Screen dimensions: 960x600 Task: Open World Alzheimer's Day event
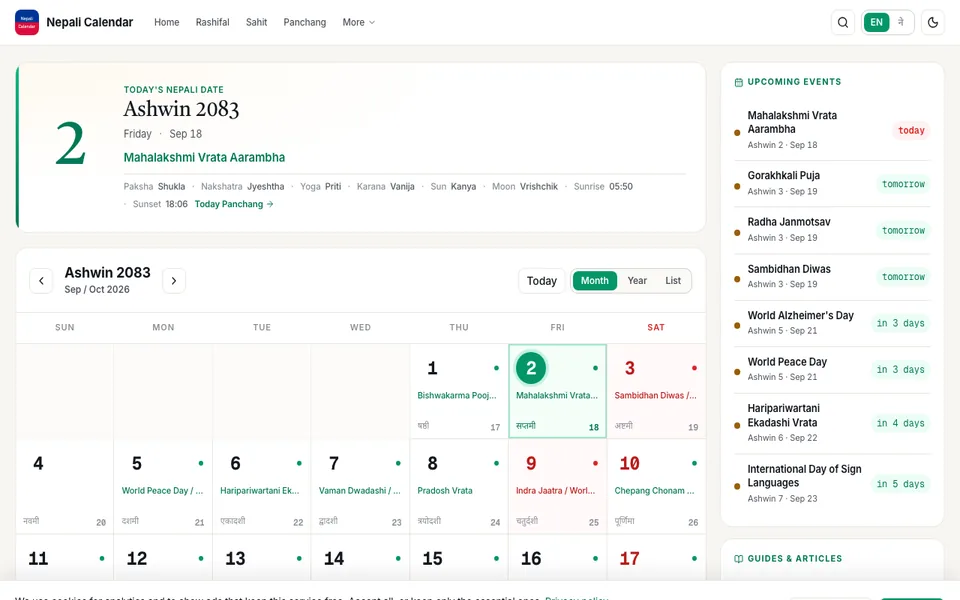point(832,323)
